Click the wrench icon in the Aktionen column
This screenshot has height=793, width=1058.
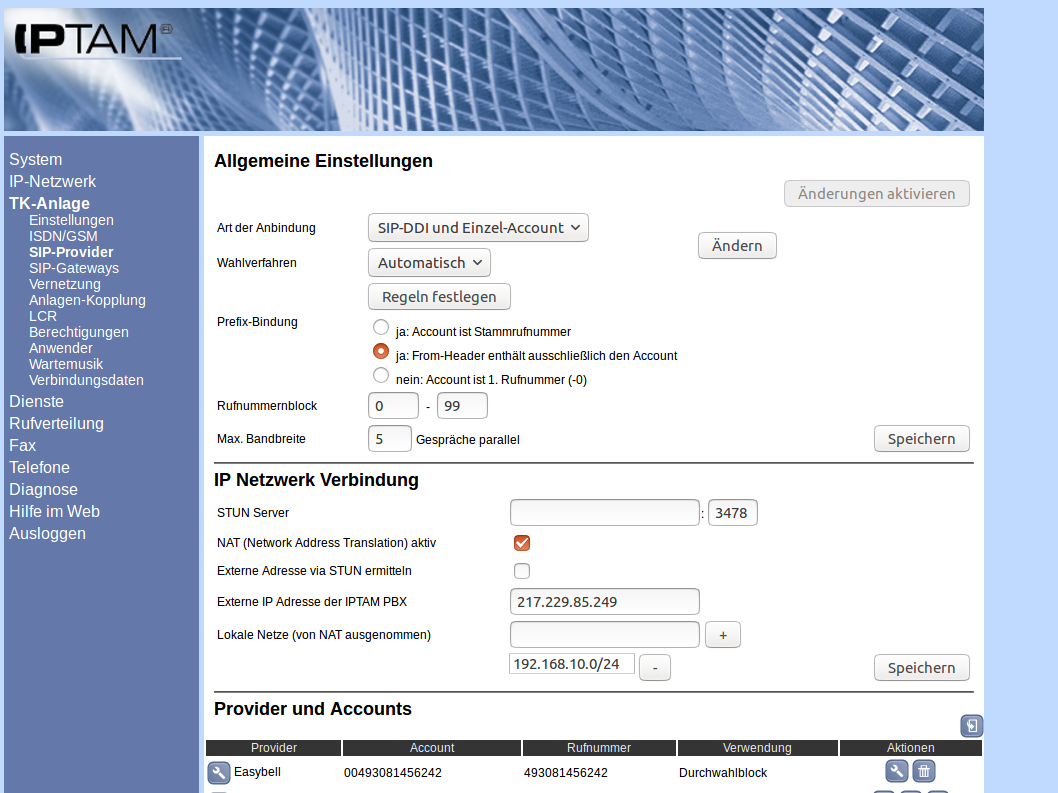click(897, 771)
